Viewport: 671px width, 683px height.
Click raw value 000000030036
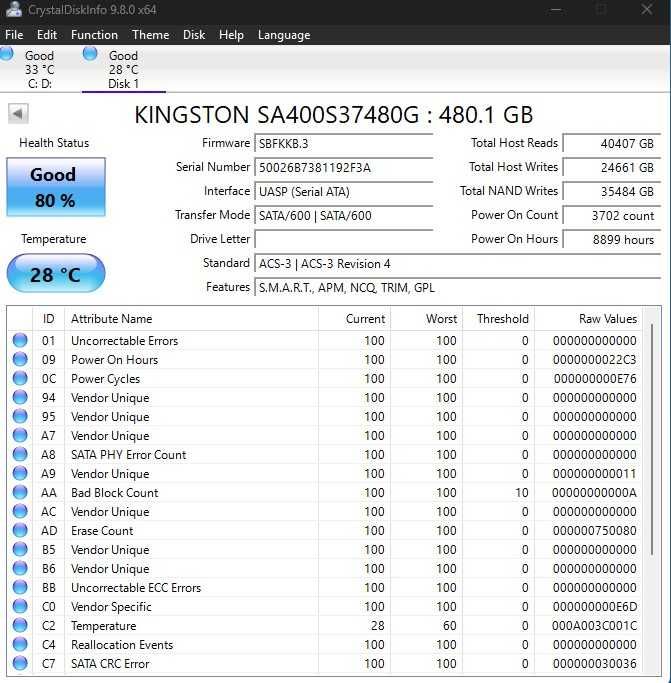pyautogui.click(x=594, y=663)
